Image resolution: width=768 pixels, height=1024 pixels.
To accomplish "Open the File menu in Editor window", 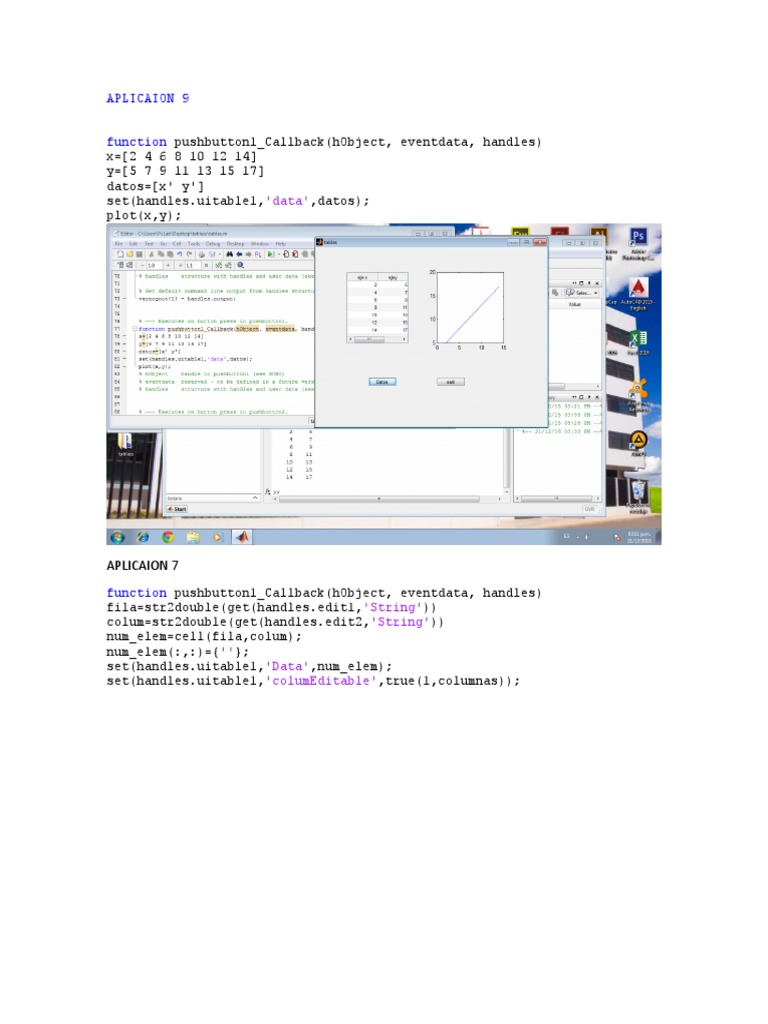I will (x=119, y=244).
